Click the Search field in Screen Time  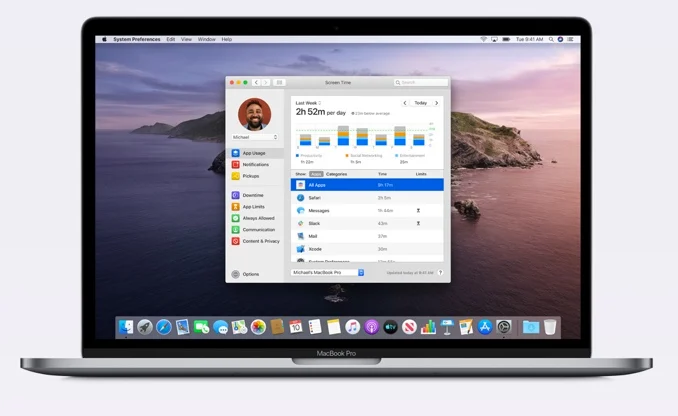coord(421,82)
